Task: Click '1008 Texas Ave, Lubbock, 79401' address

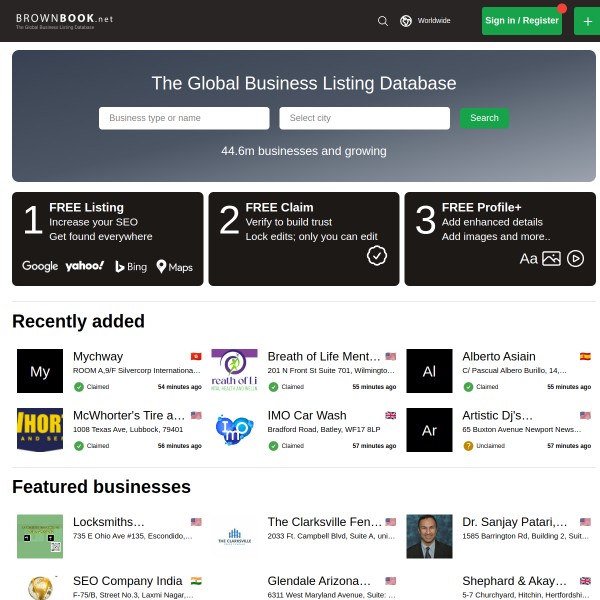Action: coord(128,429)
